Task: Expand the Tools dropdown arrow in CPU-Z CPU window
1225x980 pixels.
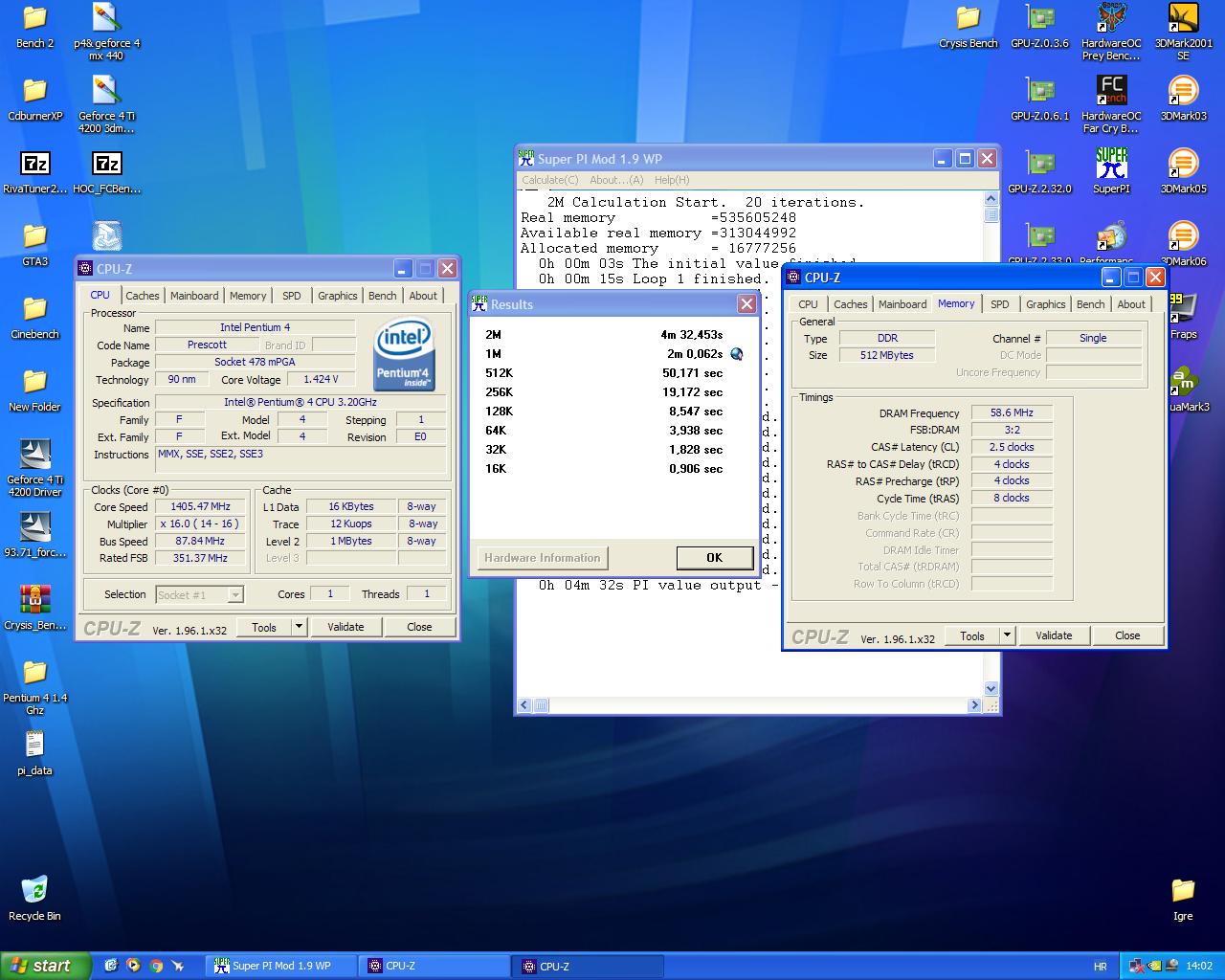Action: click(x=299, y=627)
